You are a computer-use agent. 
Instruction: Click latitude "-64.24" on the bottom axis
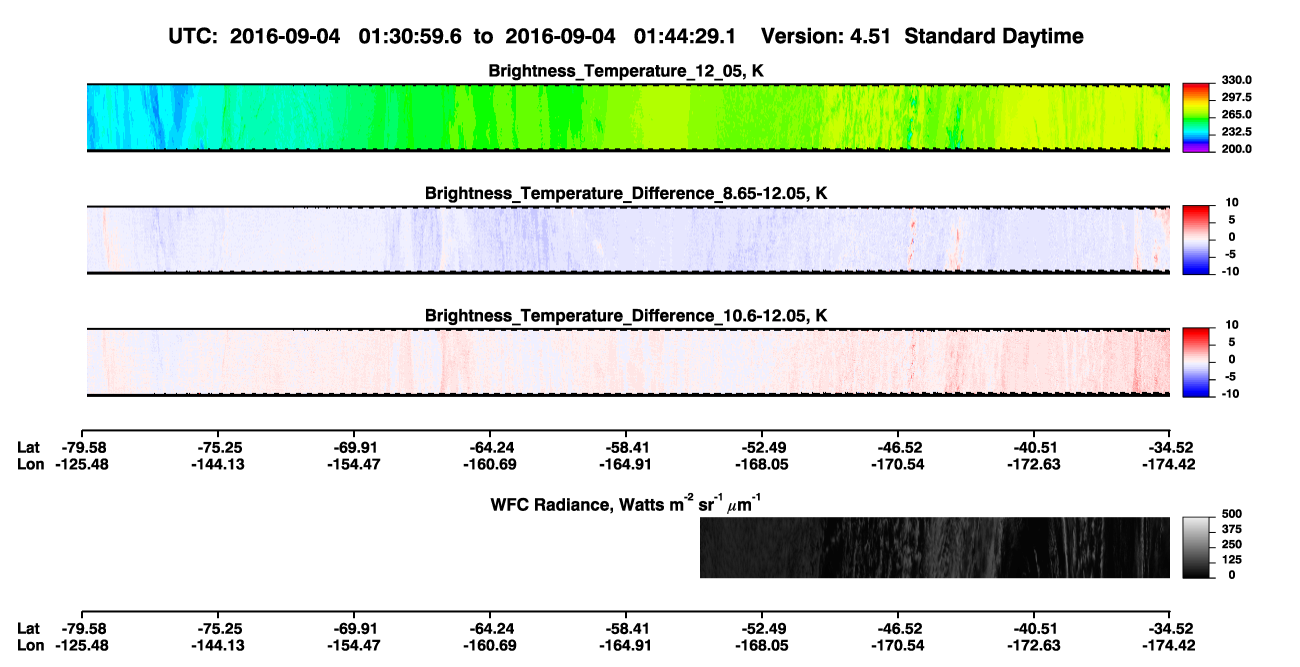click(x=490, y=629)
